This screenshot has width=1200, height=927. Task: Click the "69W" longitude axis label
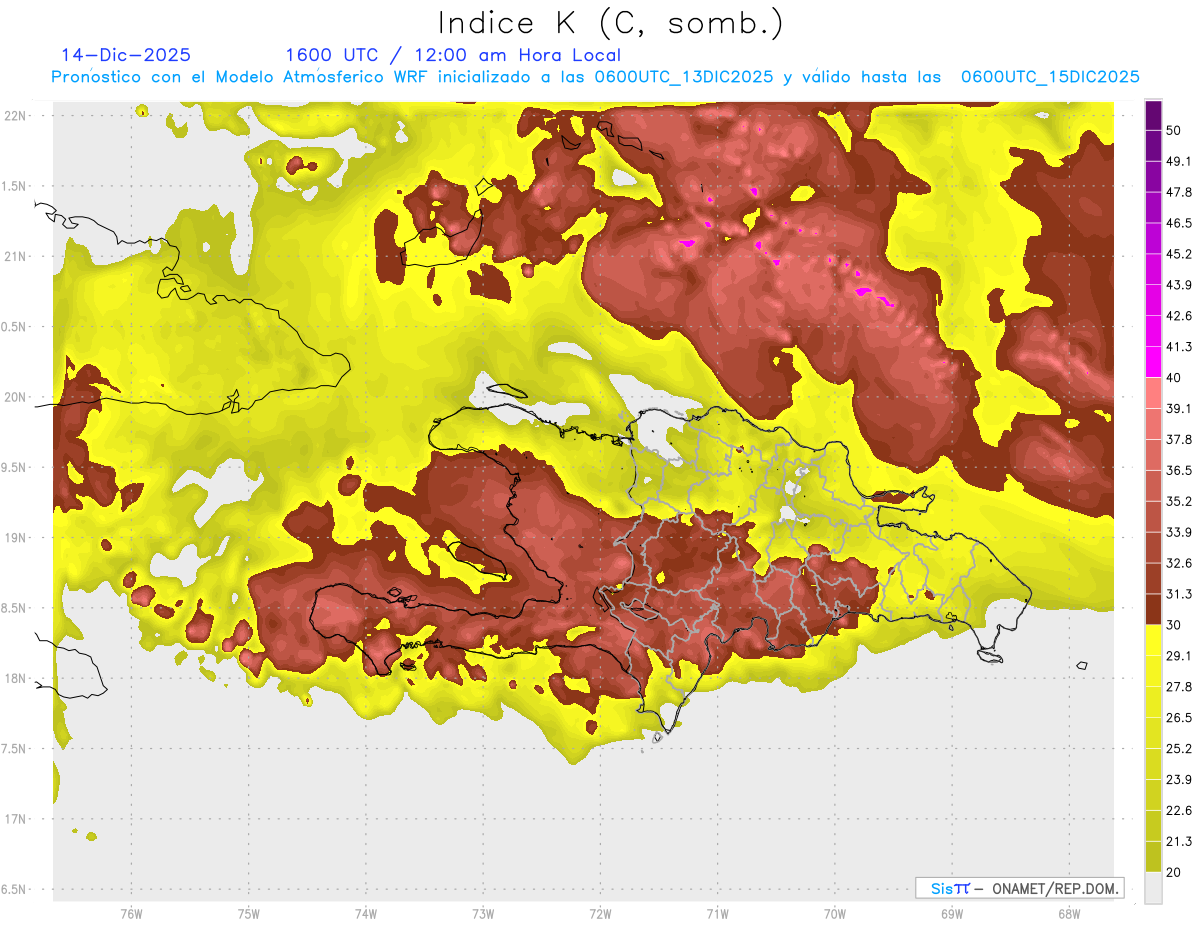pos(951,913)
